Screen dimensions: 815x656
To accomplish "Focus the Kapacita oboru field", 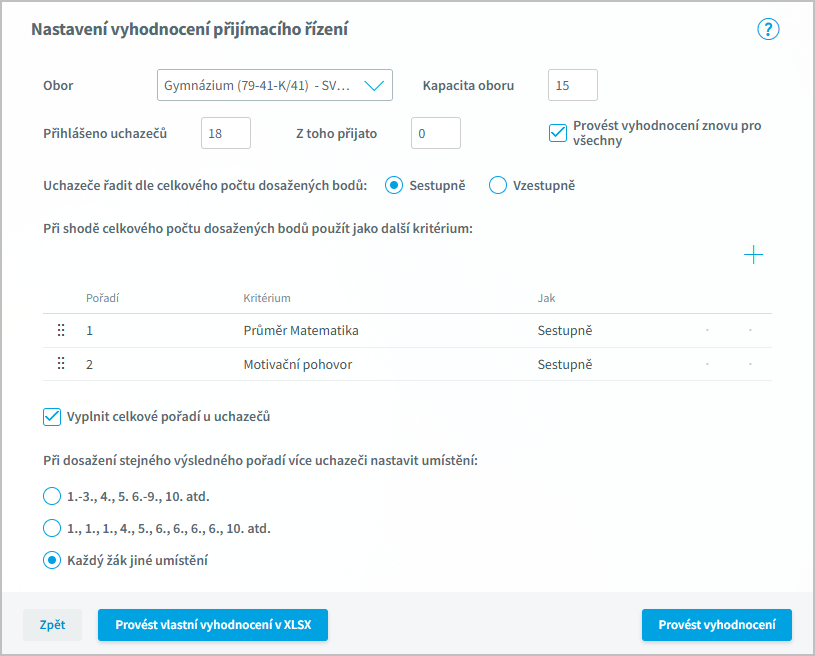I will point(573,85).
